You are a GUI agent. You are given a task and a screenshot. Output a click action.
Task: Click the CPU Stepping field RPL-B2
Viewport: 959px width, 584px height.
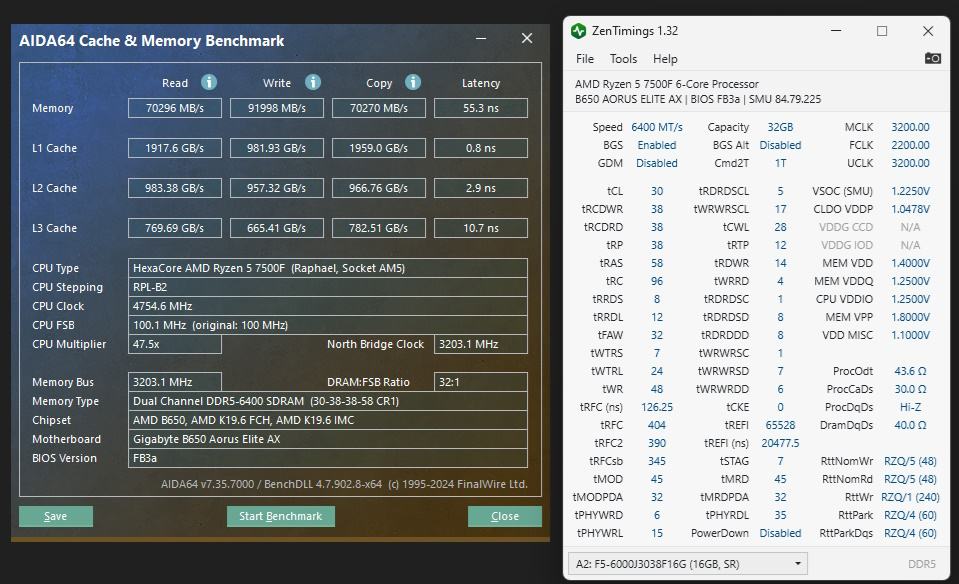point(328,287)
